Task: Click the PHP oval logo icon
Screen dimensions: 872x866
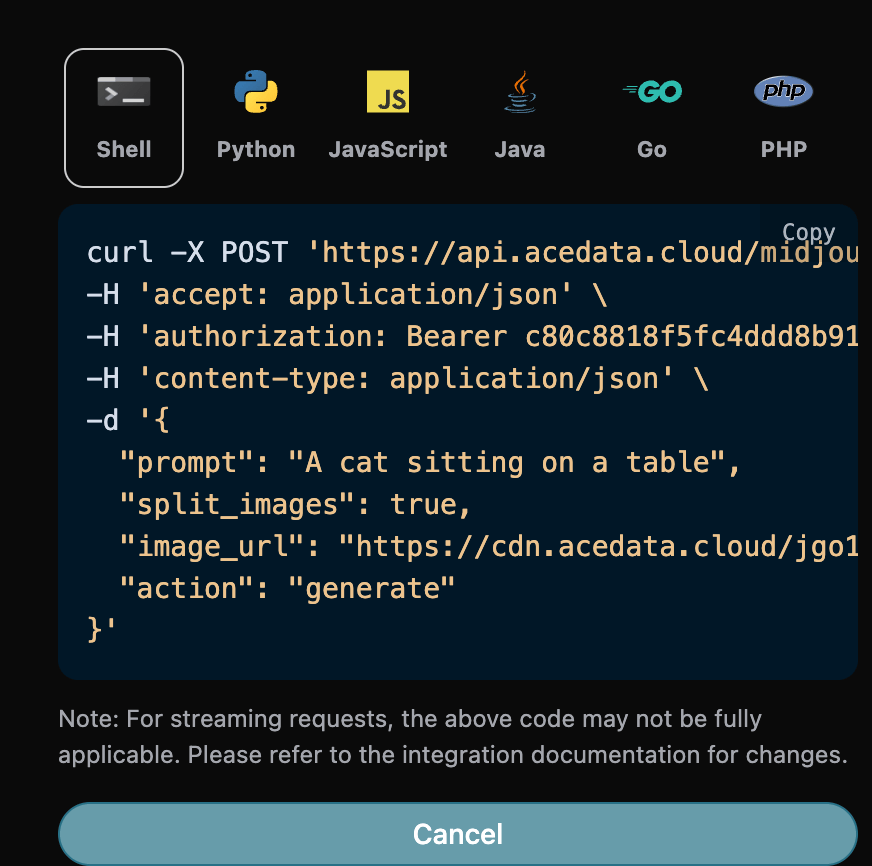Action: pos(783,92)
